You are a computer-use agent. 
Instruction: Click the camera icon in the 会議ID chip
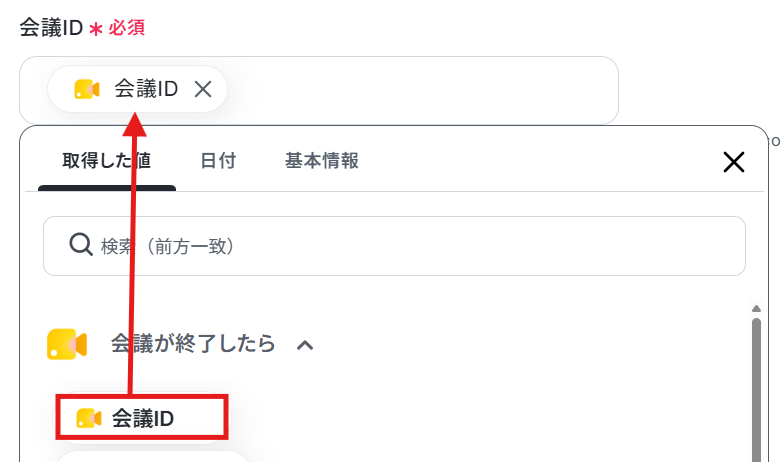(x=87, y=89)
